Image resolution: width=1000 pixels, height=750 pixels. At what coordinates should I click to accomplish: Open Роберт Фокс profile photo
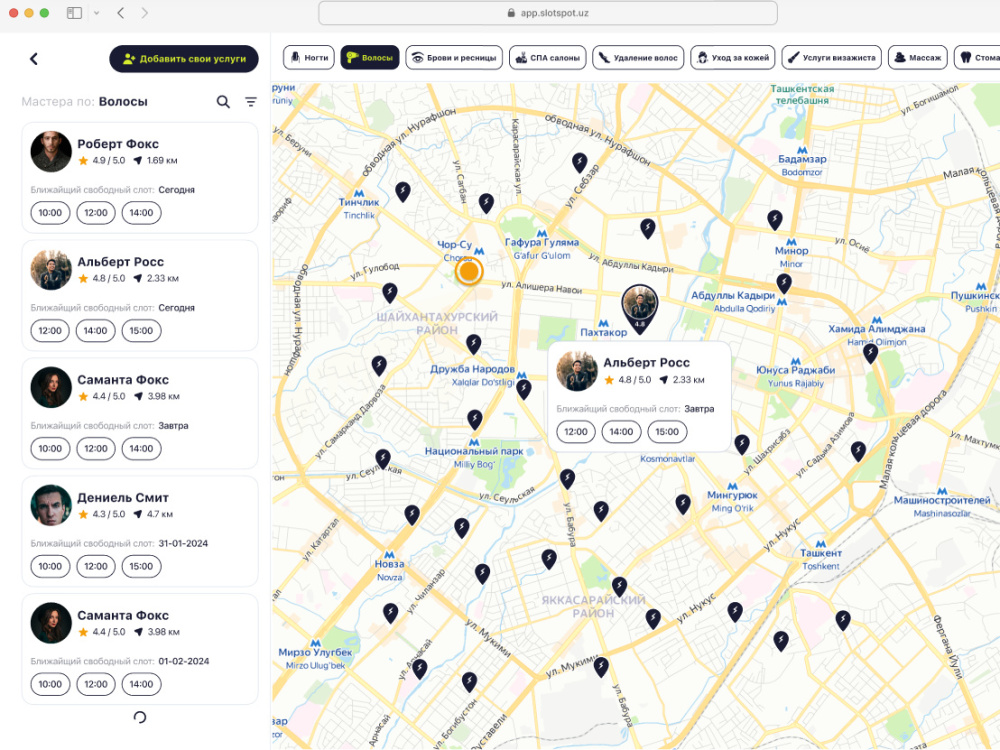pos(51,152)
